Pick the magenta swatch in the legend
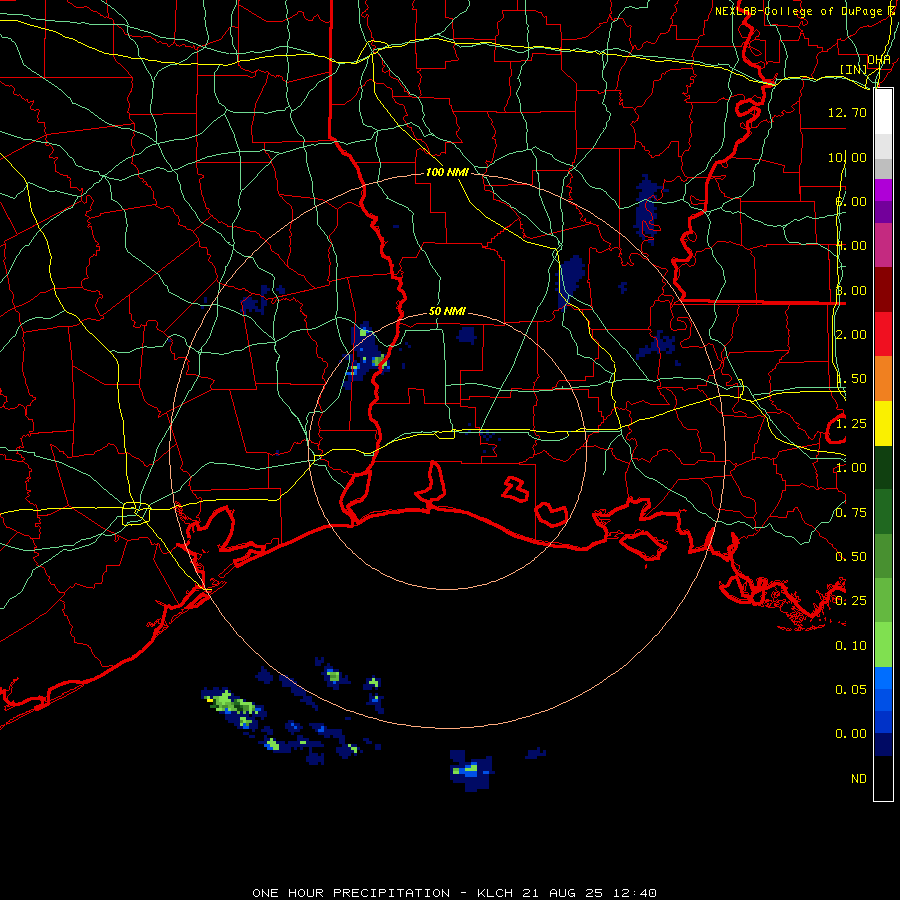Image resolution: width=900 pixels, height=900 pixels. click(x=883, y=190)
